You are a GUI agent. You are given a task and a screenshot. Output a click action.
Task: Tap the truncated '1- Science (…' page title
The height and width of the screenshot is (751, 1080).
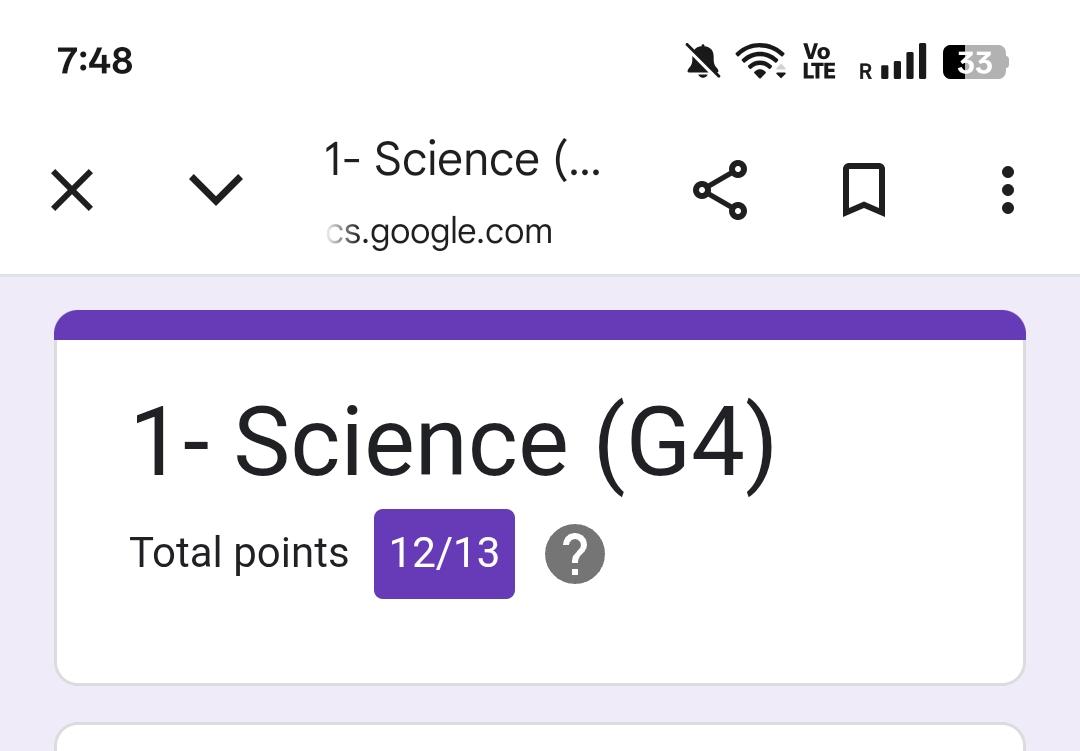(462, 160)
